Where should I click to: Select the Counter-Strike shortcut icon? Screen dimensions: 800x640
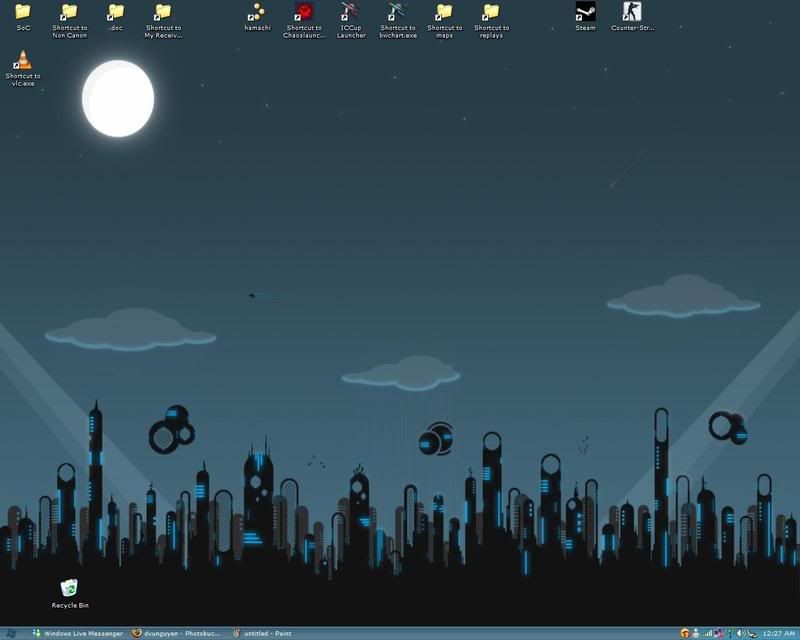click(x=632, y=17)
